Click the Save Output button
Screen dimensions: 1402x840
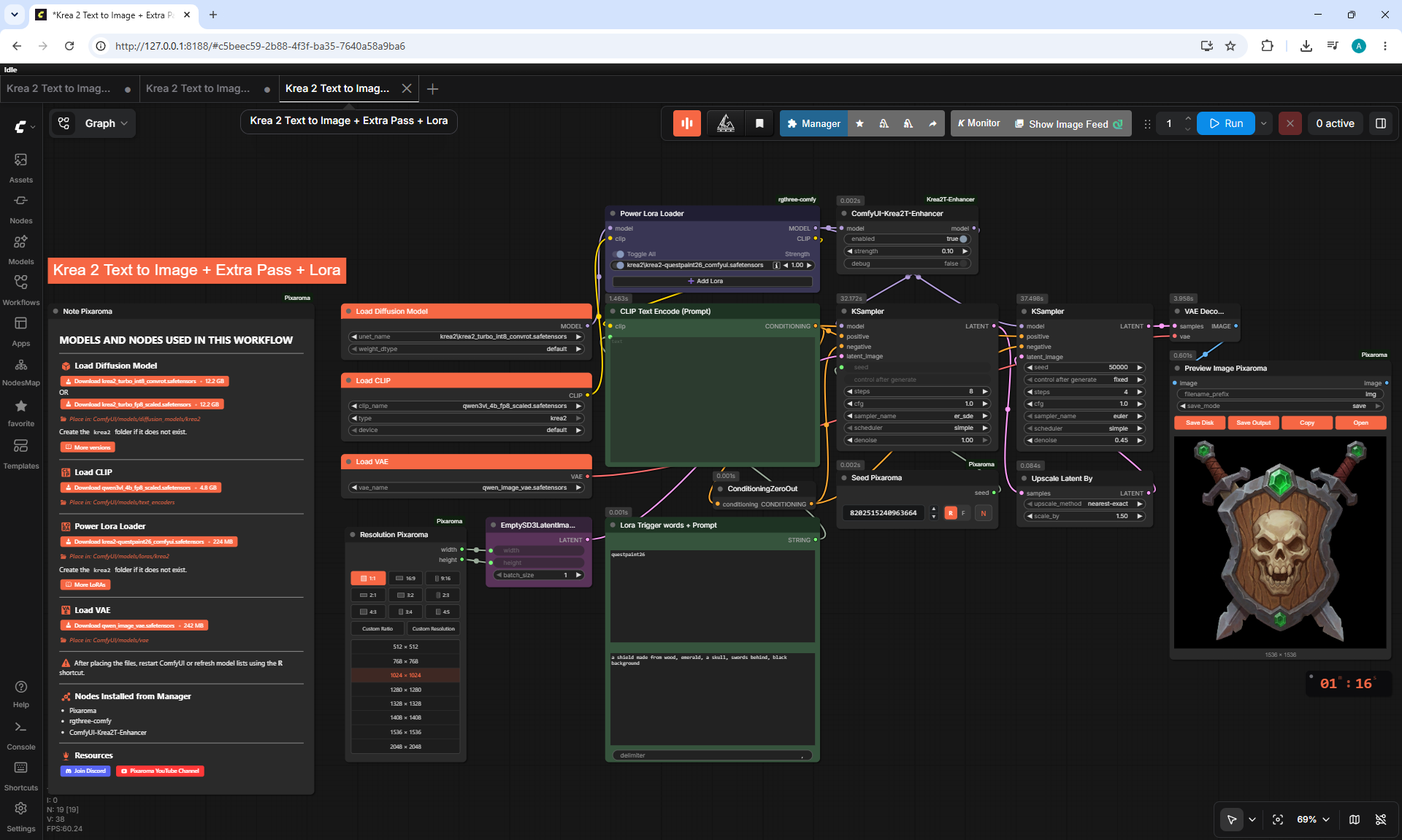coord(1253,423)
